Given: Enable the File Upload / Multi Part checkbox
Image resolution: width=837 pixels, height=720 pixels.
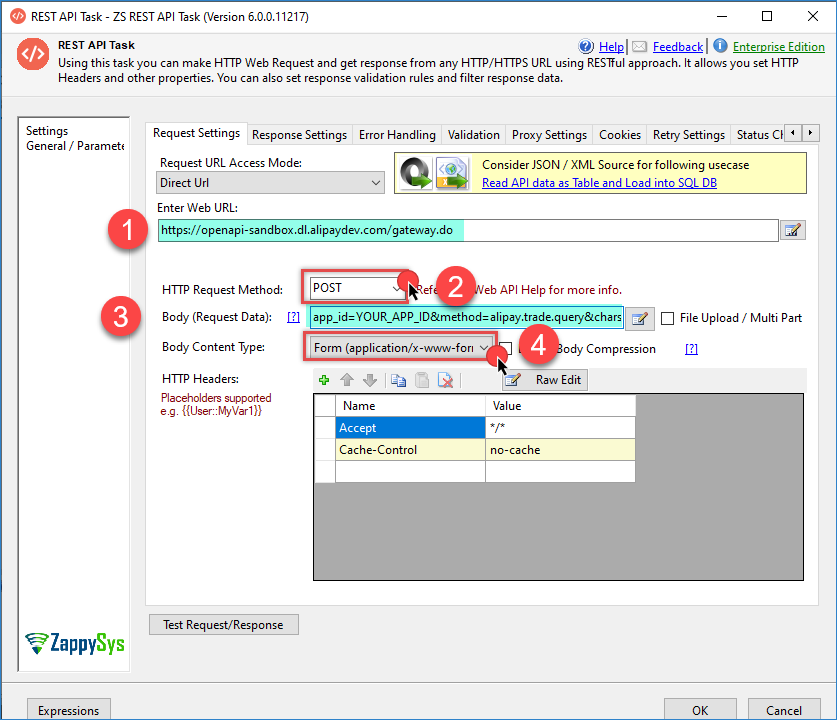Looking at the screenshot, I should (668, 319).
